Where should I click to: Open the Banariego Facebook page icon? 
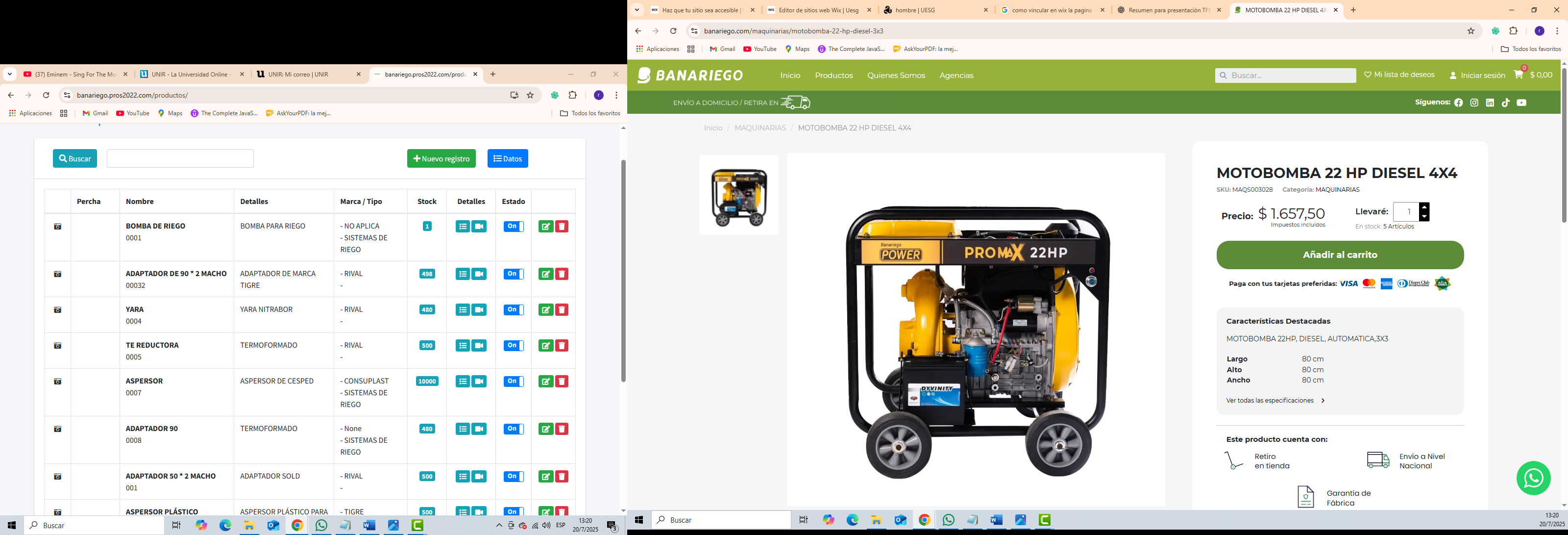tap(1458, 103)
